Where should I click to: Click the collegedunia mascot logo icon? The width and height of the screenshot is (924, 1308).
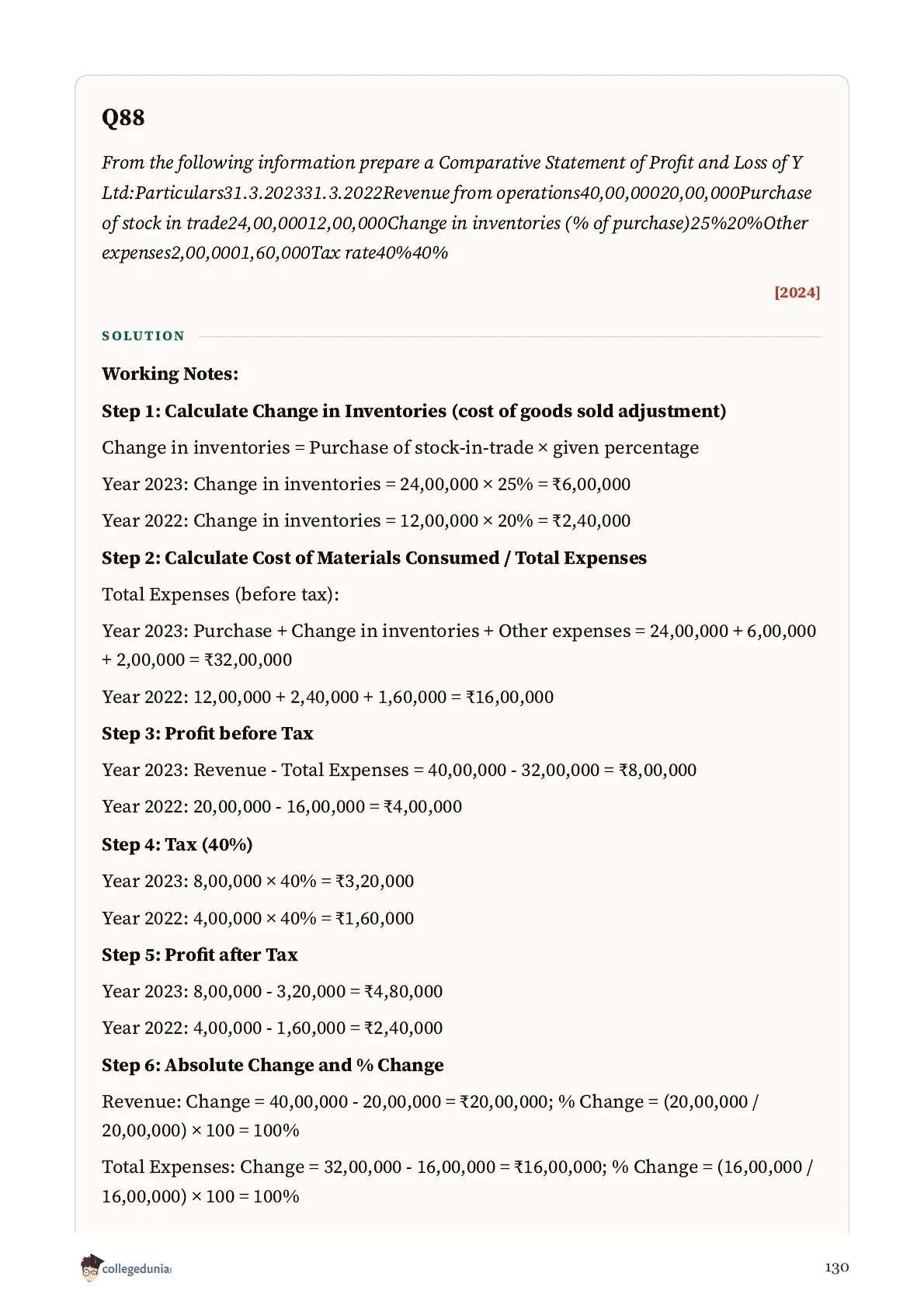[x=90, y=1267]
